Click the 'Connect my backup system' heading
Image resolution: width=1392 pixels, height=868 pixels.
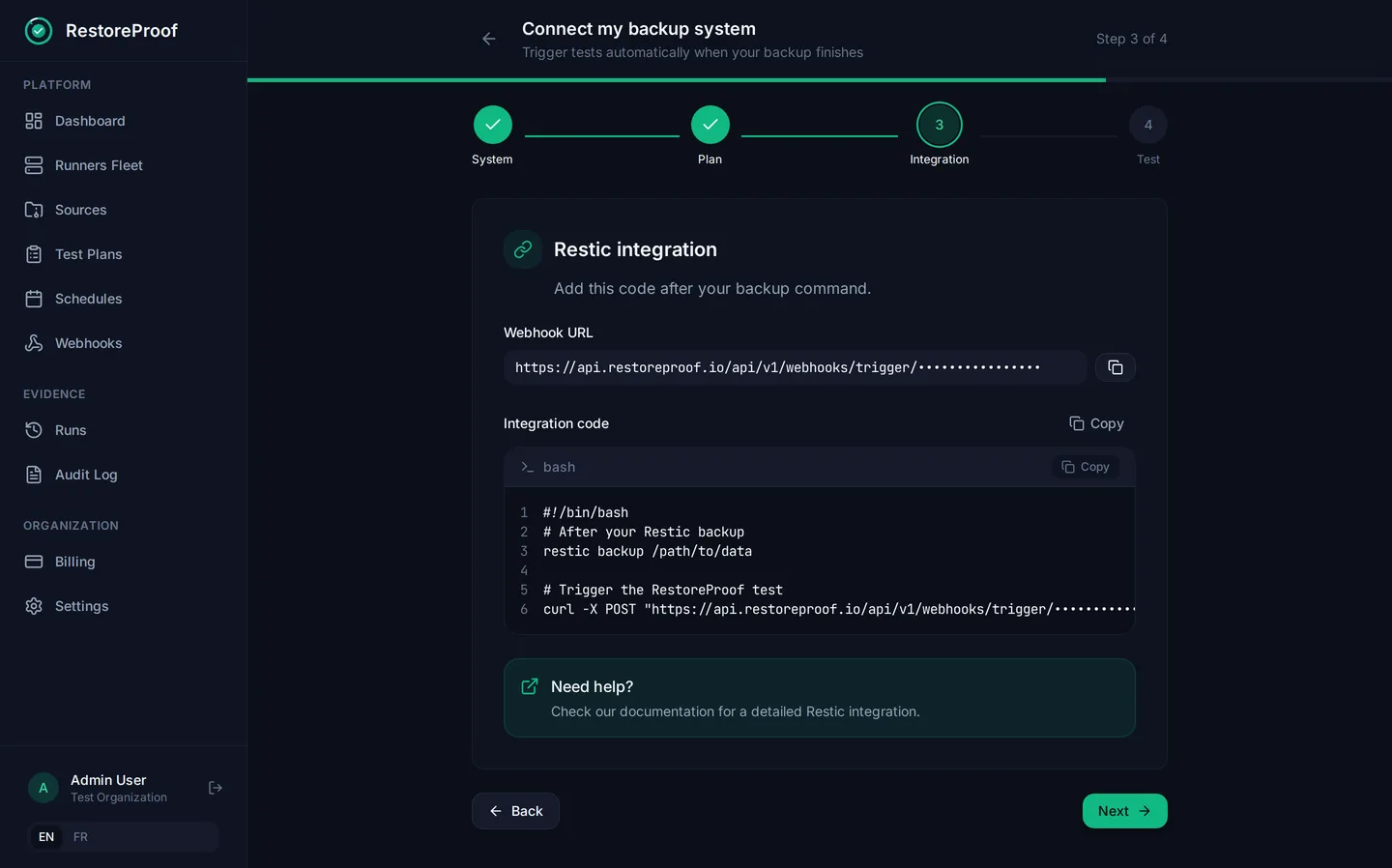639,29
